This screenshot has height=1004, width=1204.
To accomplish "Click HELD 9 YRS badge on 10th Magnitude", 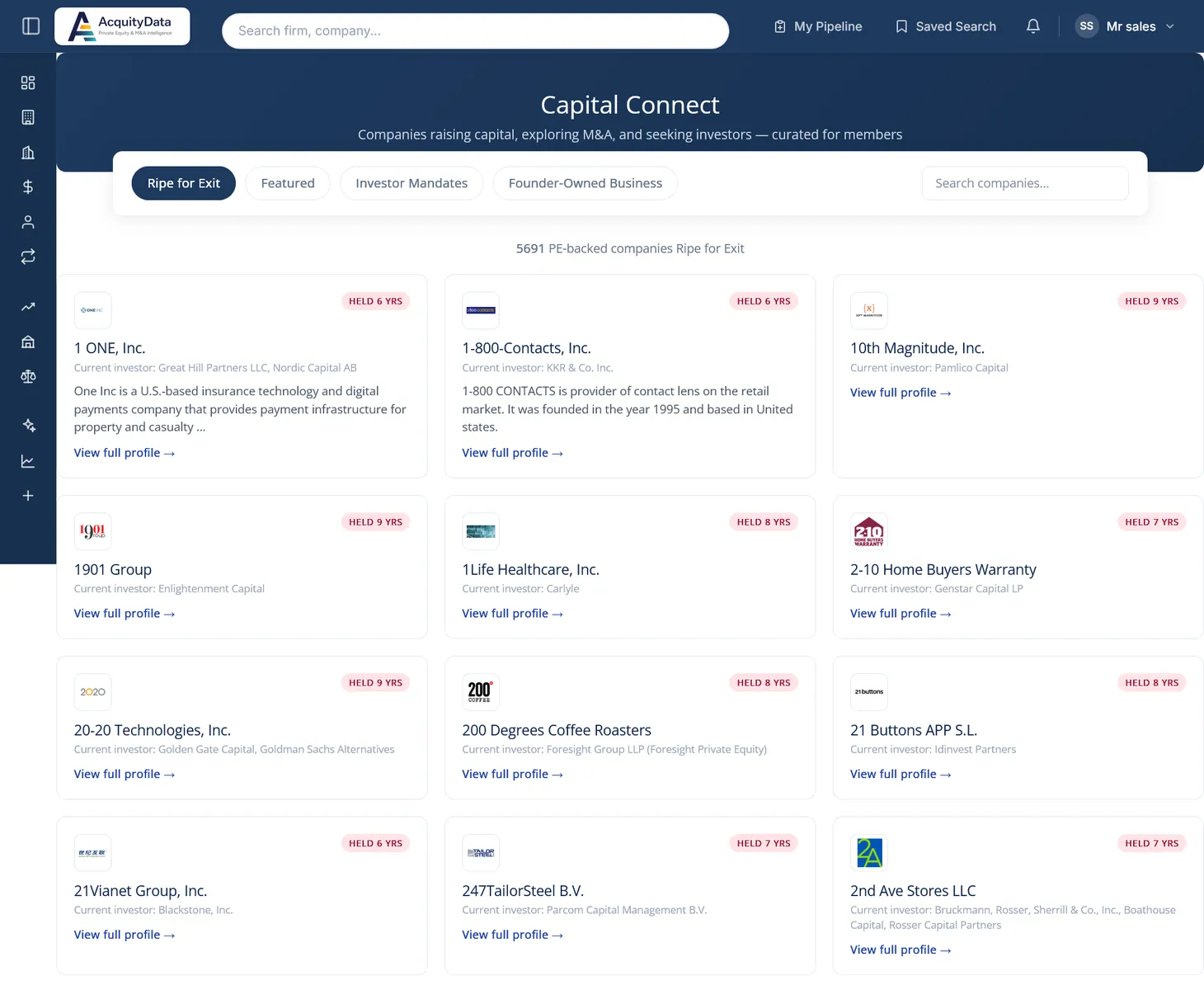I will (1152, 301).
